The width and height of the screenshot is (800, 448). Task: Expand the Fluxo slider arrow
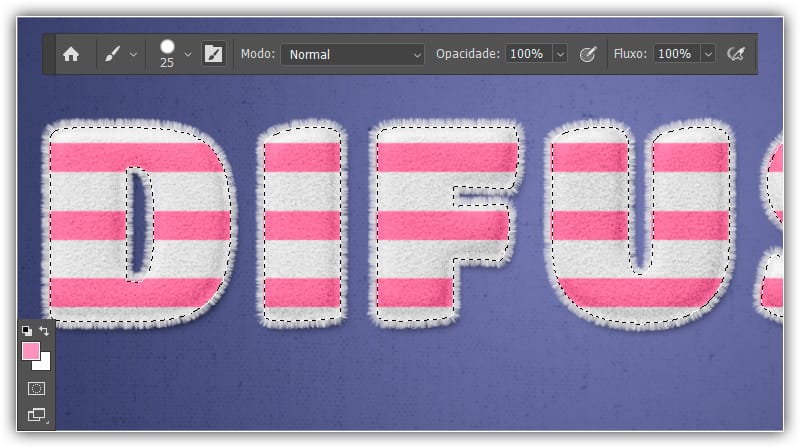click(x=708, y=54)
